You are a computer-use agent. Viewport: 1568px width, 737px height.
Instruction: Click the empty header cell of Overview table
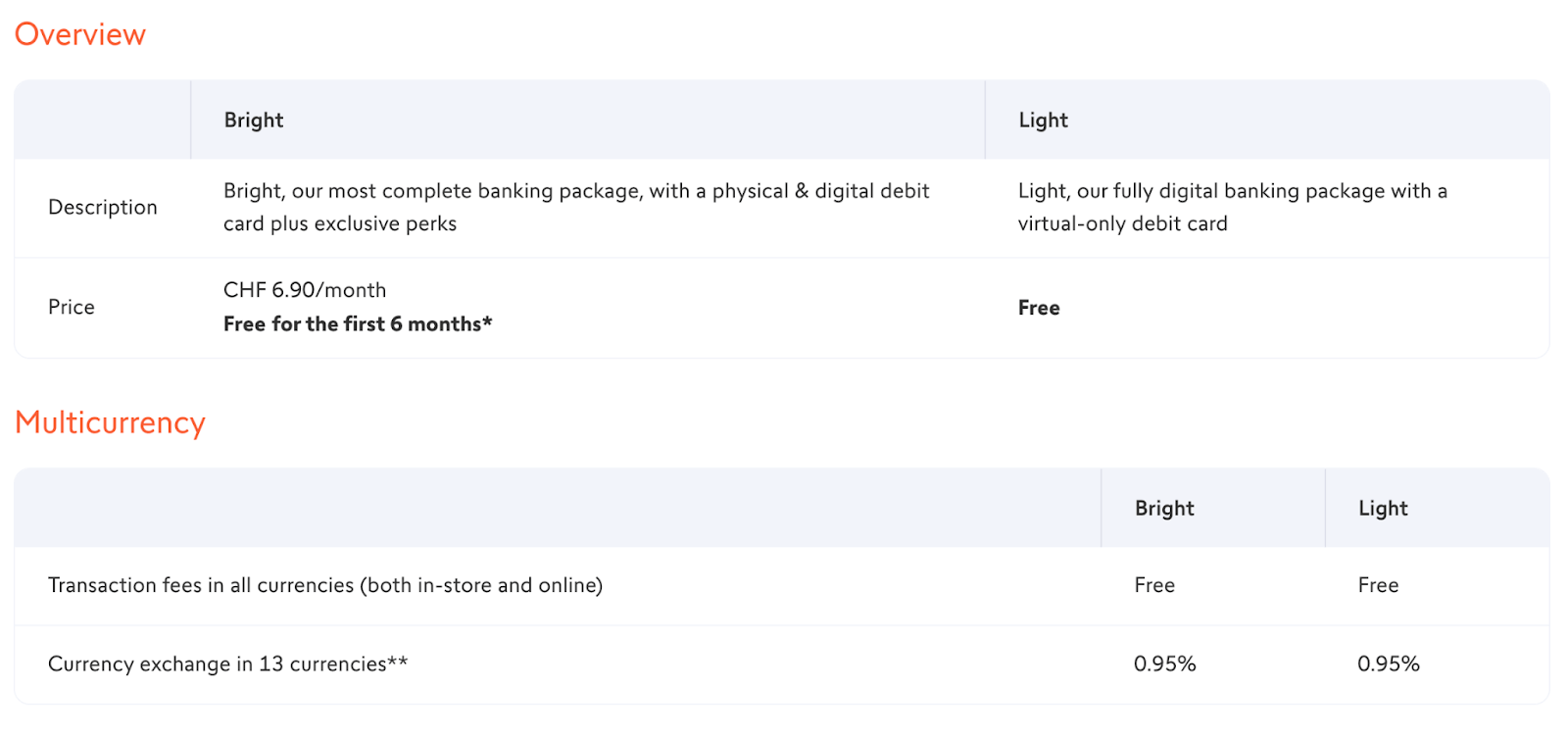pyautogui.click(x=103, y=120)
